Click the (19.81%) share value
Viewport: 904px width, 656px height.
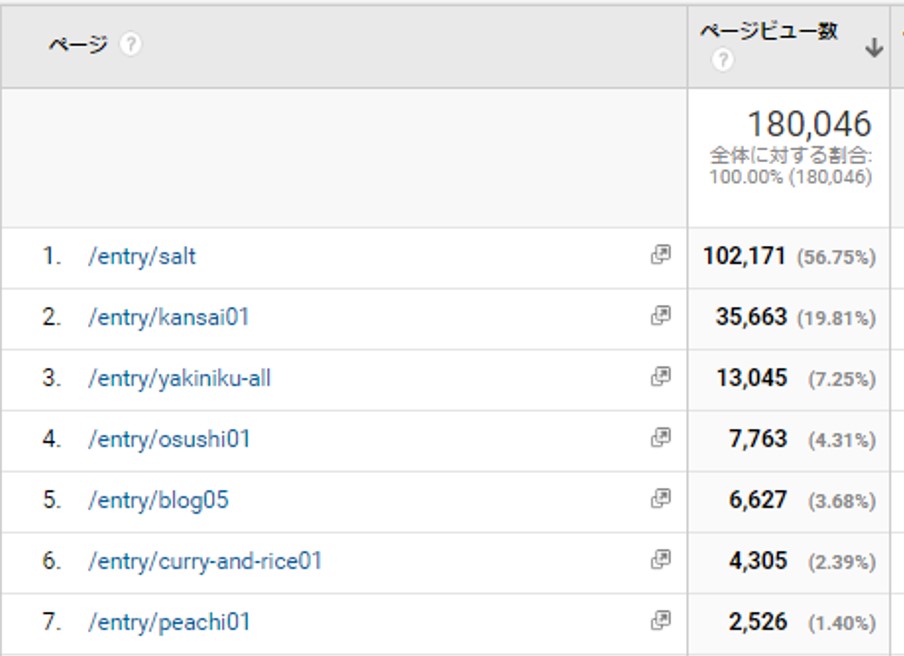click(837, 318)
